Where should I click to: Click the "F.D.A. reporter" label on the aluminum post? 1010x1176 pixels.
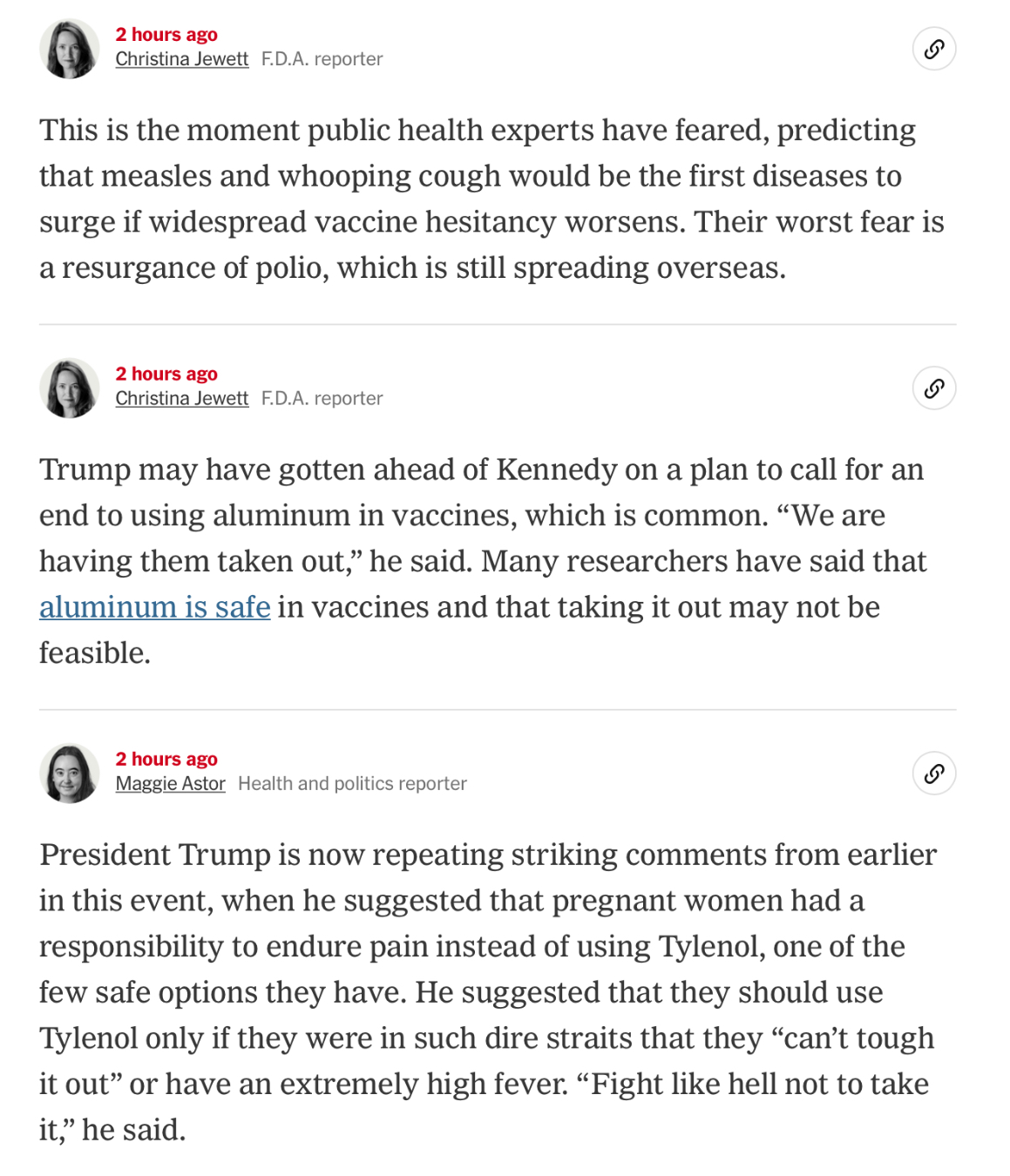pos(322,398)
